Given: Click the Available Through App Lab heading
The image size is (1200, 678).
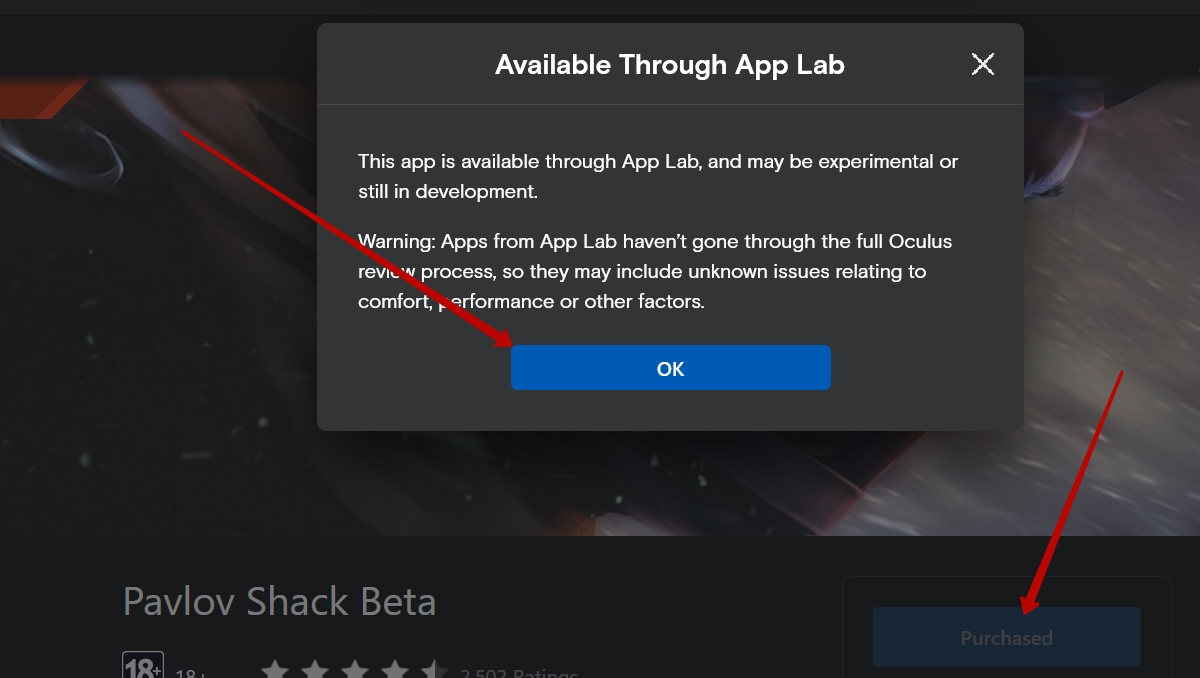Looking at the screenshot, I should (670, 65).
